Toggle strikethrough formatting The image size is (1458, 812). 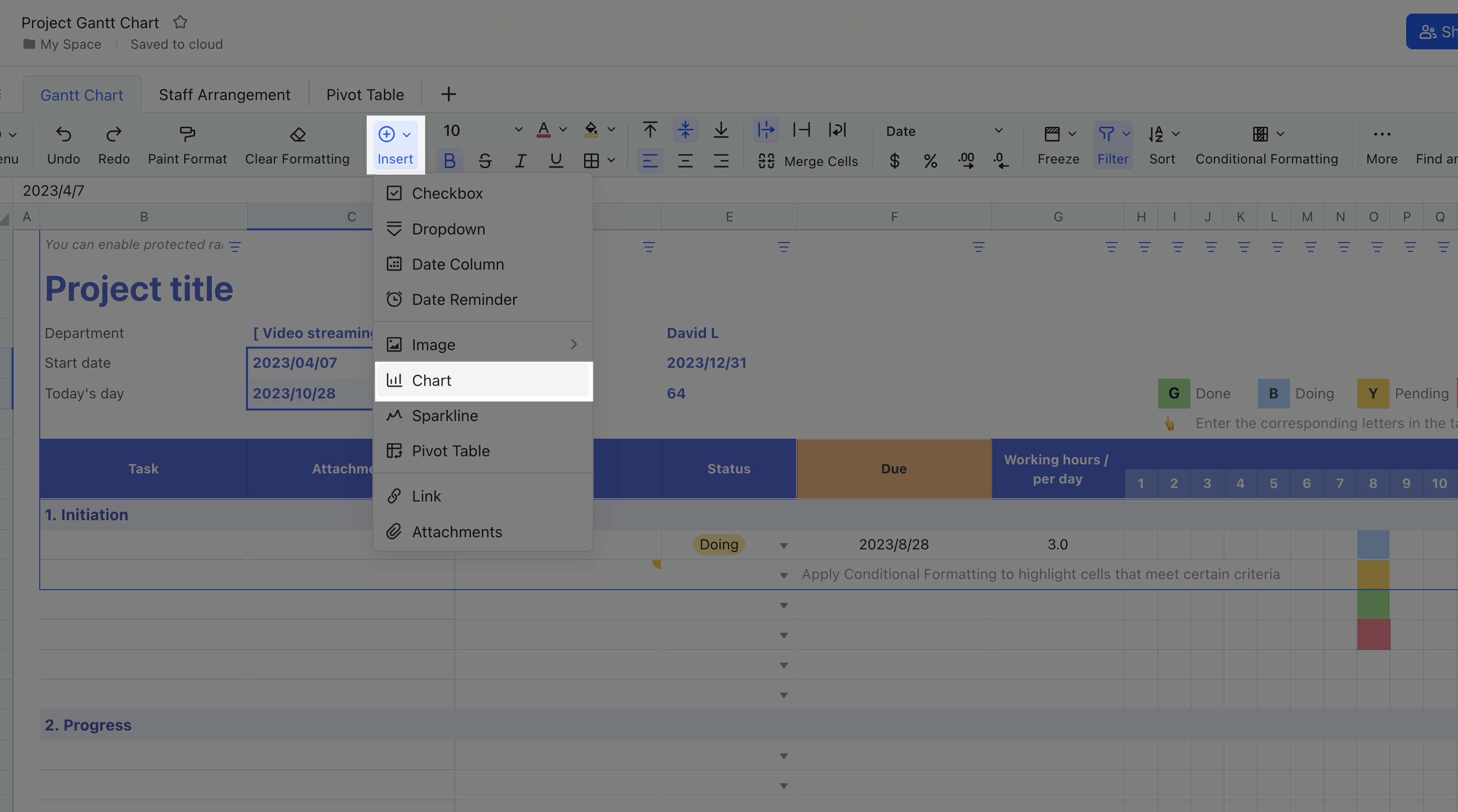485,161
